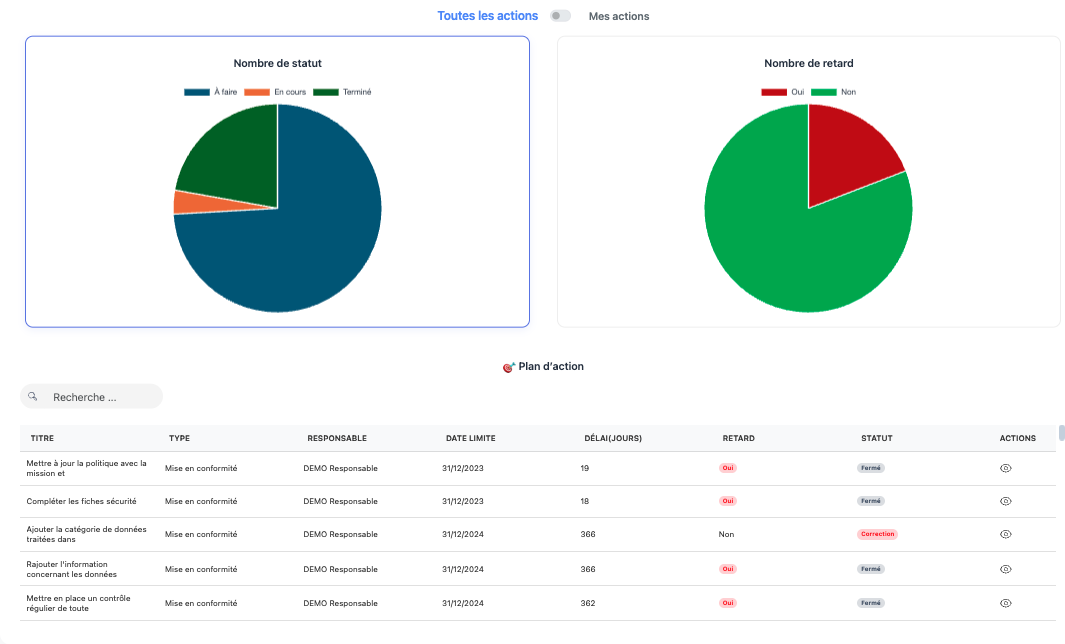Click title Rajouter l'information concernant les données

click(x=72, y=569)
